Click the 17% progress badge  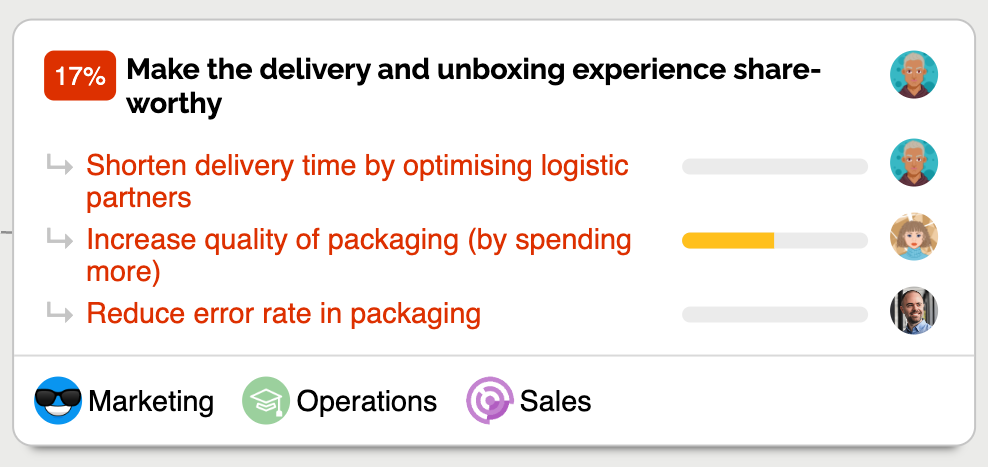(80, 77)
